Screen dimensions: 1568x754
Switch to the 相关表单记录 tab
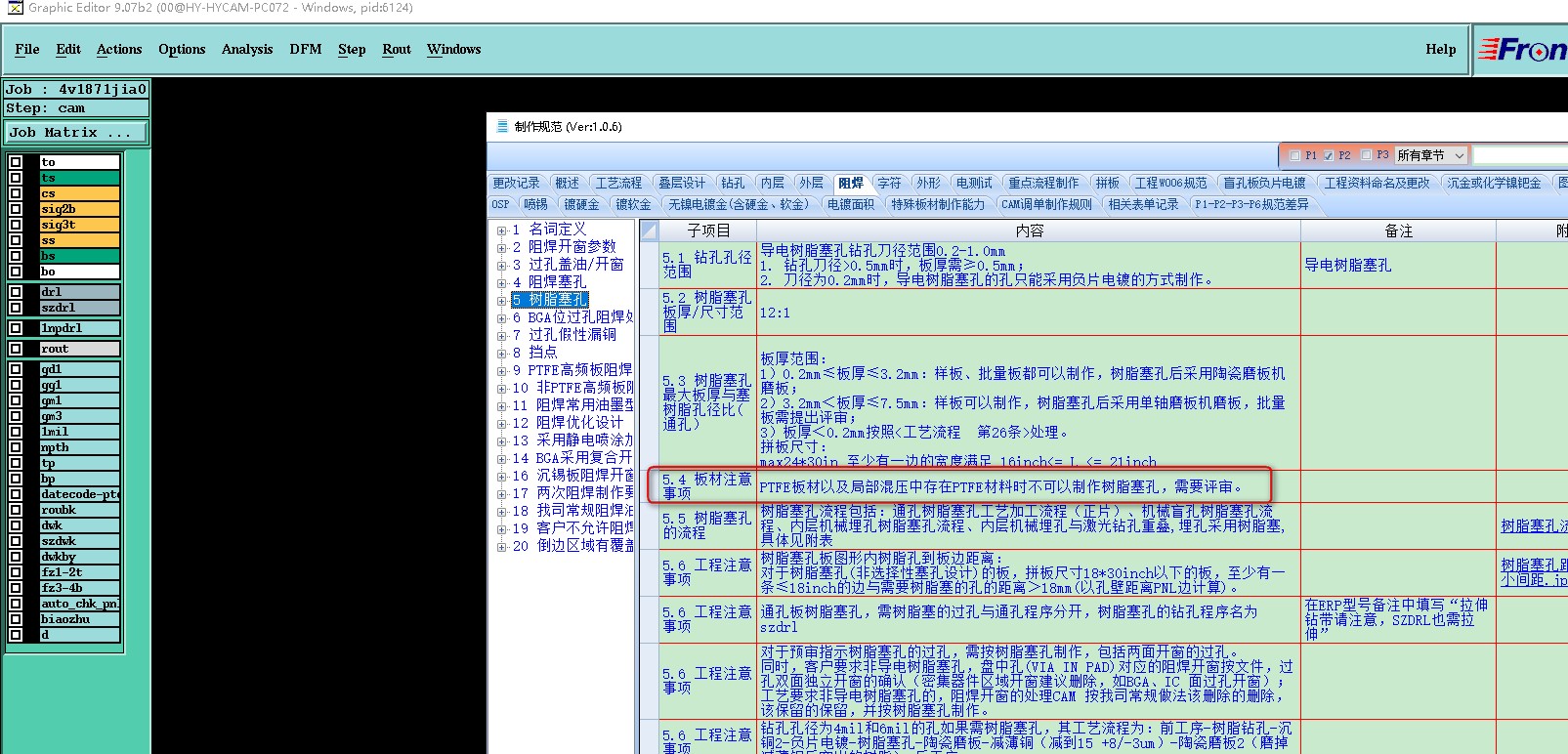click(x=1143, y=204)
